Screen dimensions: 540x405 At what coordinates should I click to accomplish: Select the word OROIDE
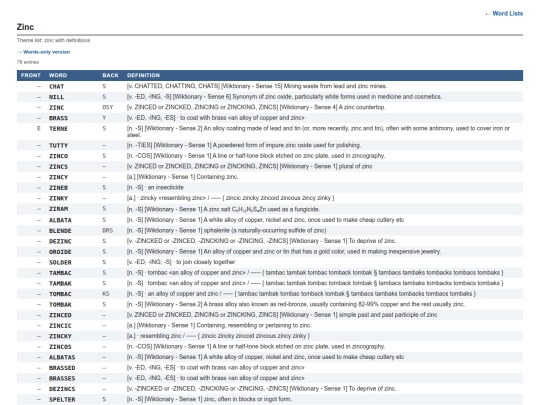60,252
